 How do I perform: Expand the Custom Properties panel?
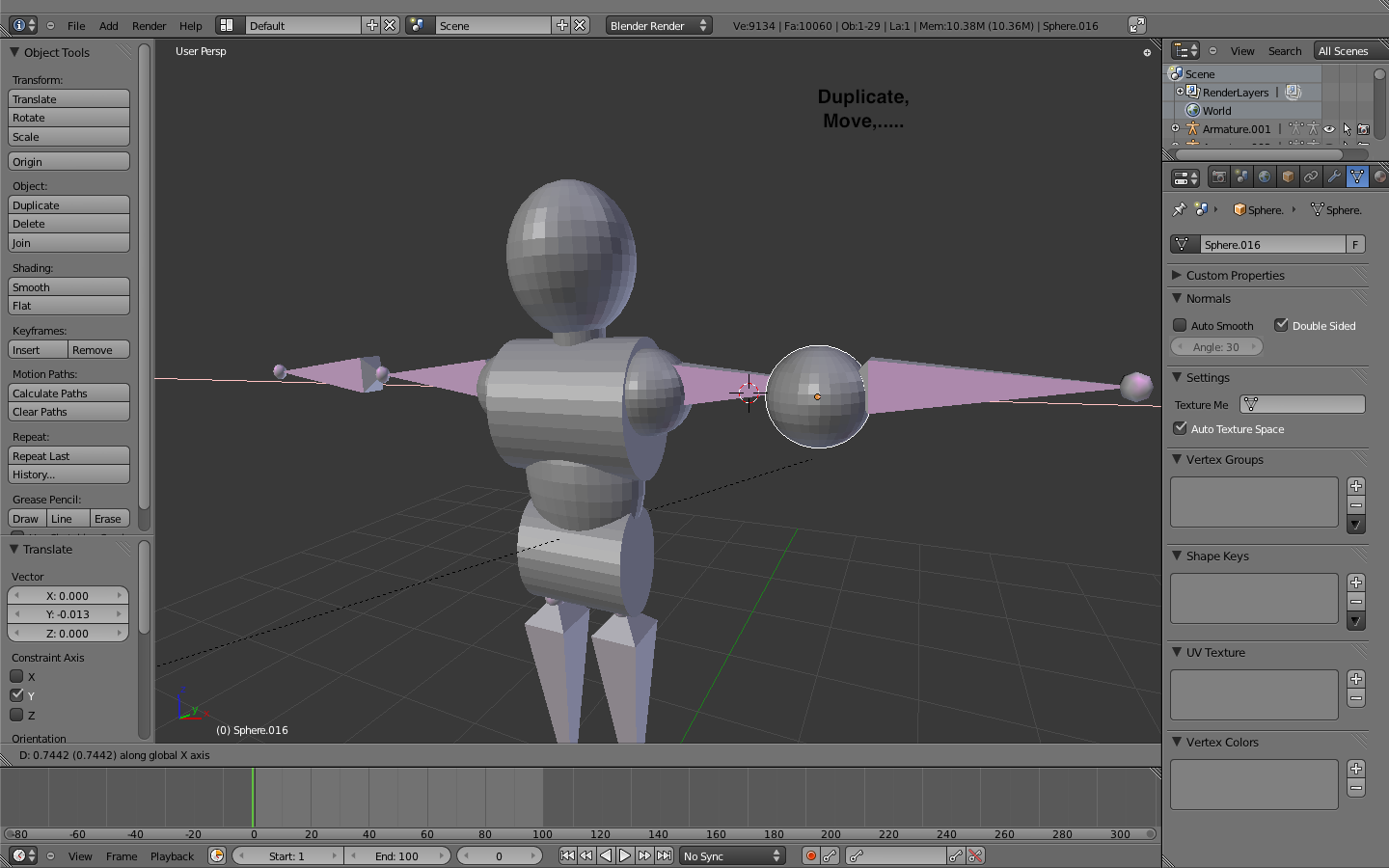(1177, 275)
